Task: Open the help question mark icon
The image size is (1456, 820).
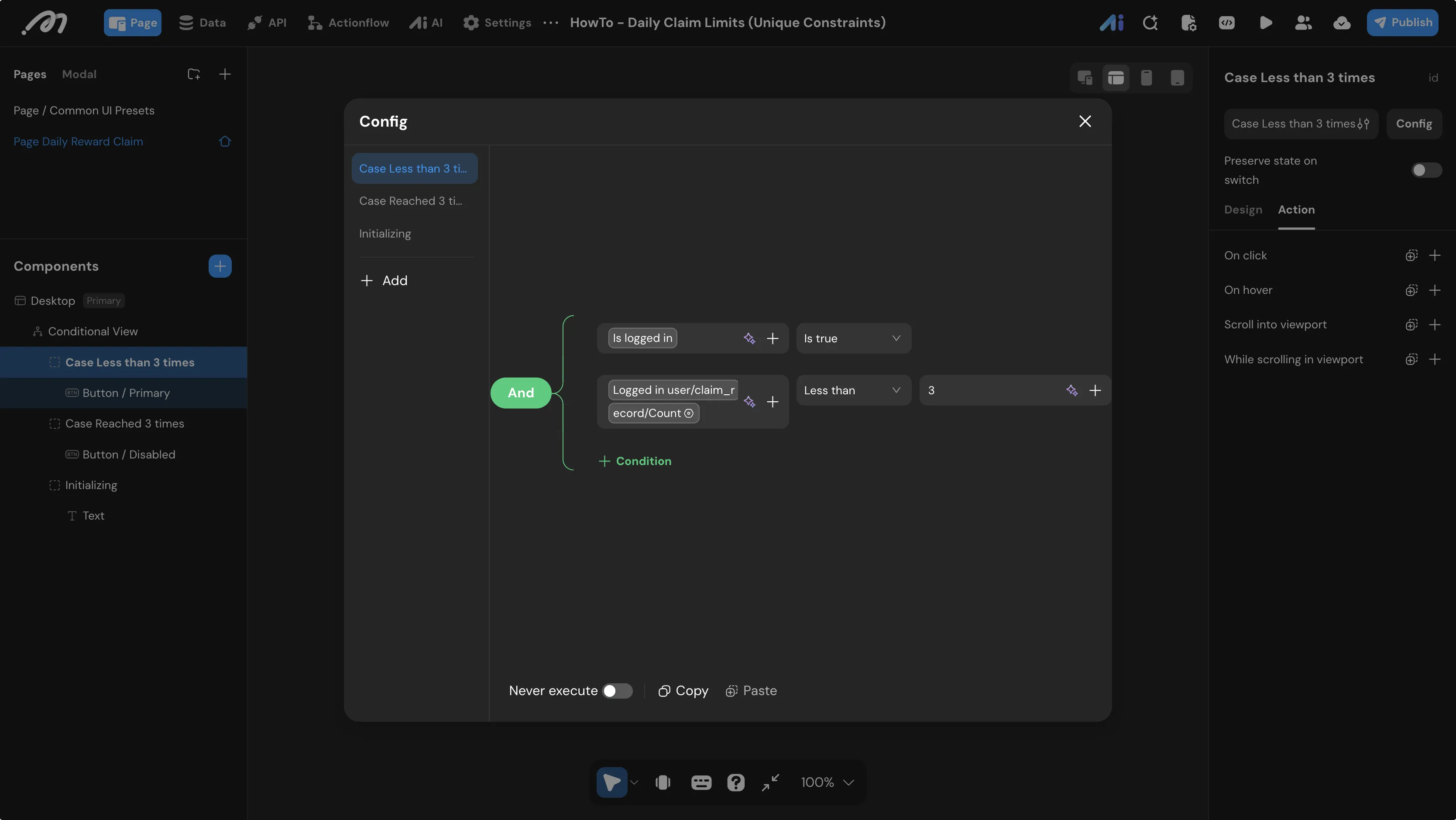Action: coord(735,782)
